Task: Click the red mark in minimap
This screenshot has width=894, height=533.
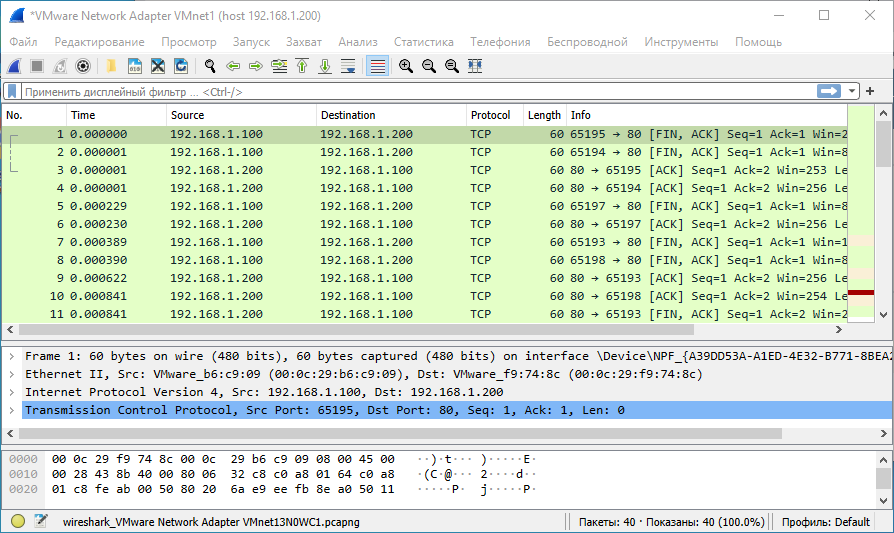Action: pos(861,292)
